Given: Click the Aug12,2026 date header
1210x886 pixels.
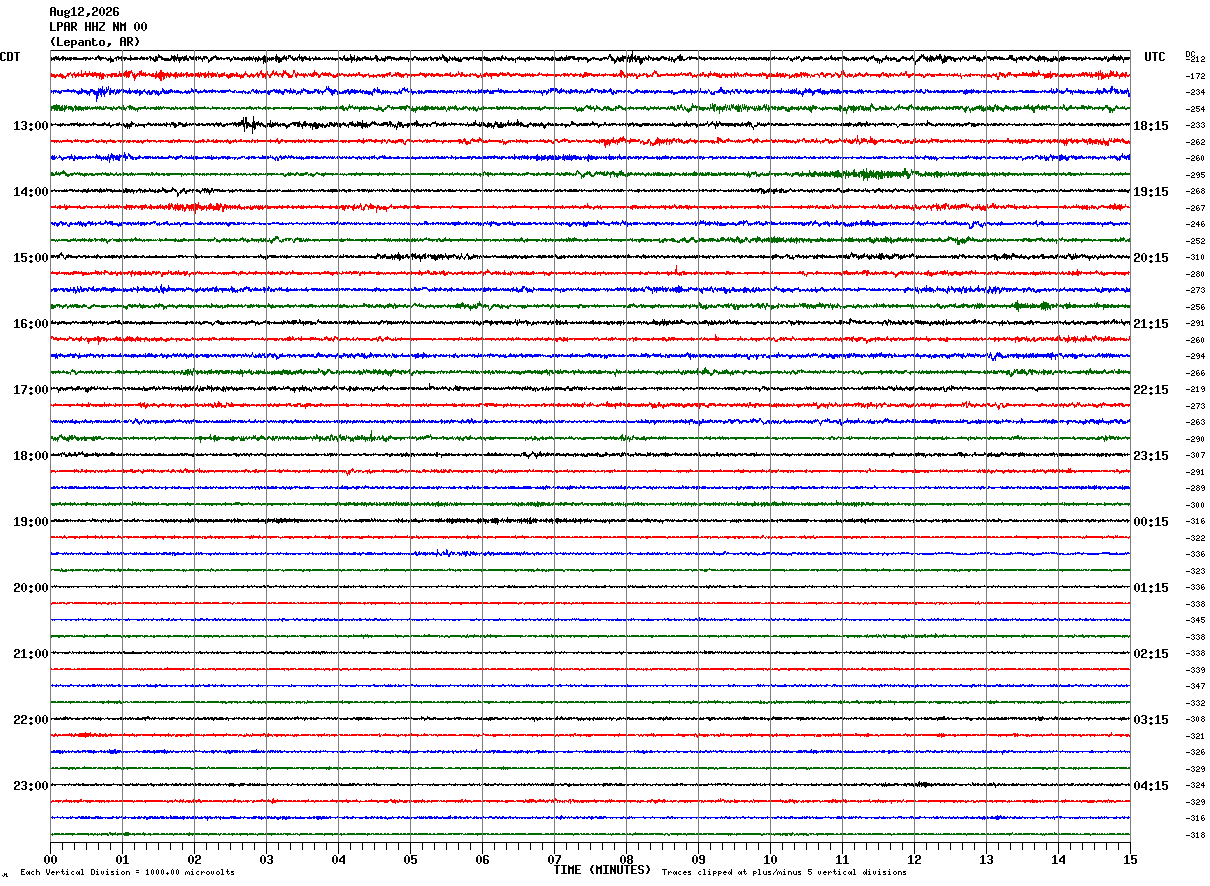Looking at the screenshot, I should coord(84,12).
